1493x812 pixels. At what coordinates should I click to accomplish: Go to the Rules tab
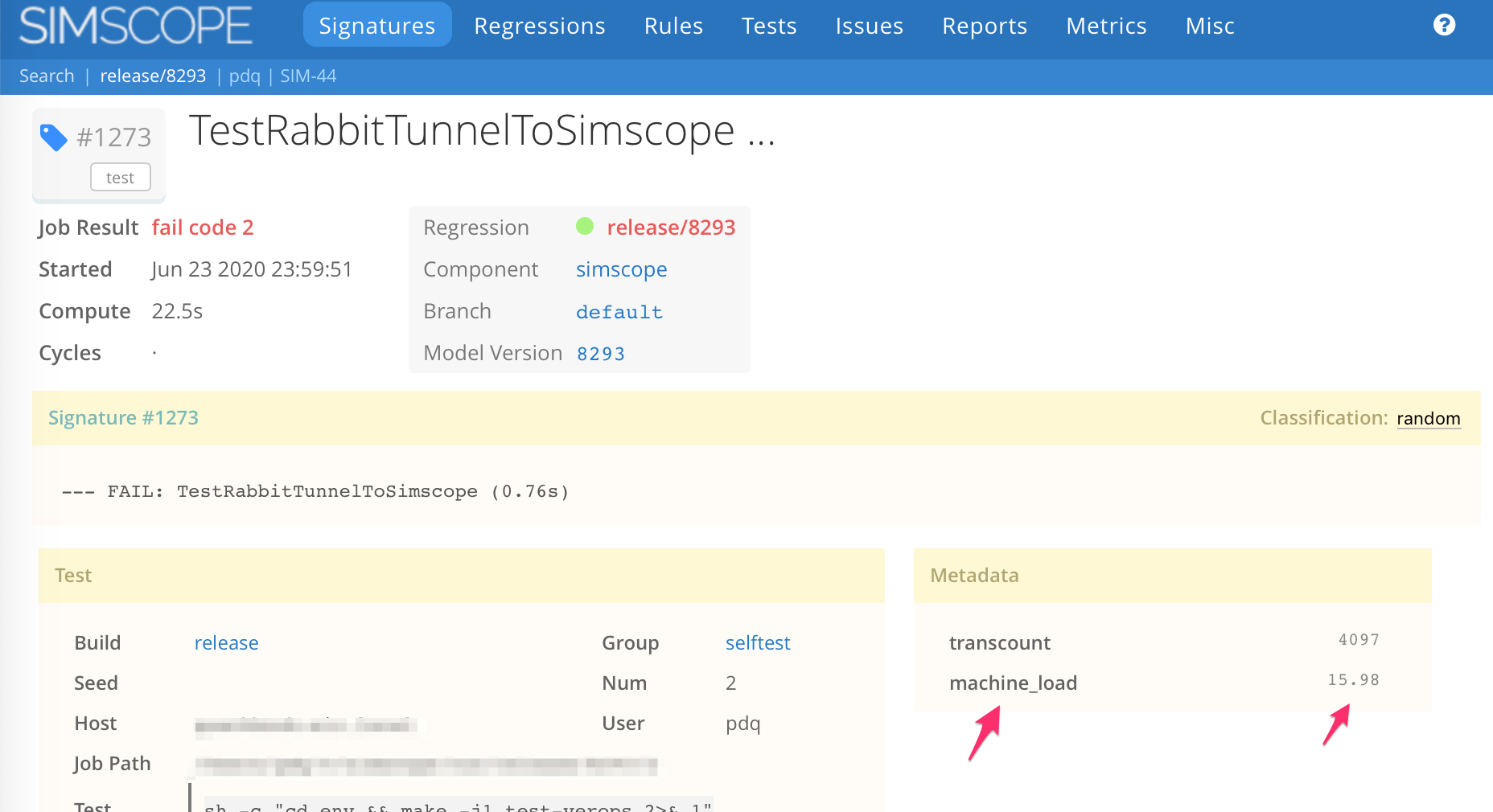pos(673,26)
